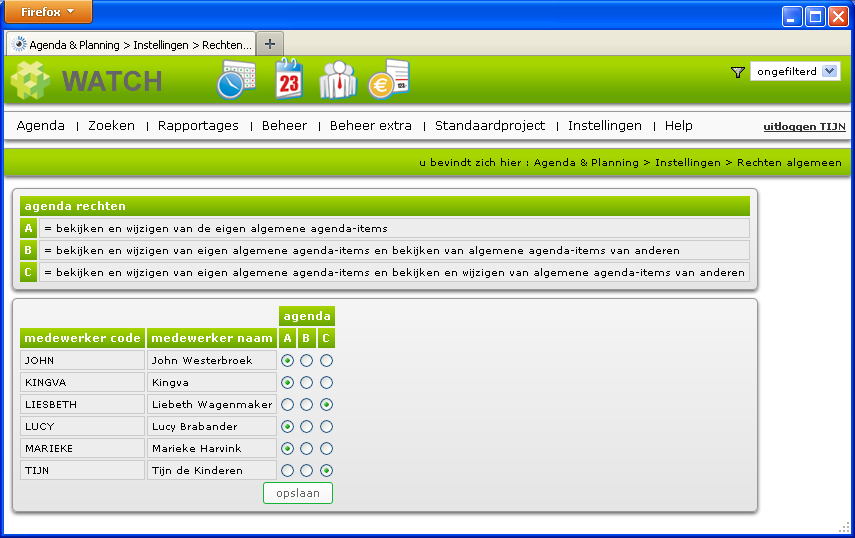Select agenda right A for KINGVA

pyautogui.click(x=287, y=383)
